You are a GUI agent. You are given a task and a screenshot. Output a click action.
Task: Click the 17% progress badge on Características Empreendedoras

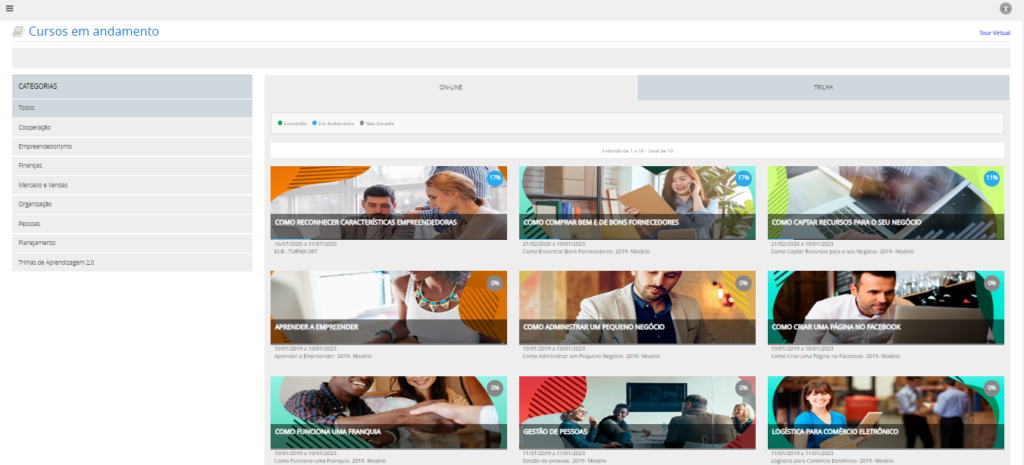494,178
